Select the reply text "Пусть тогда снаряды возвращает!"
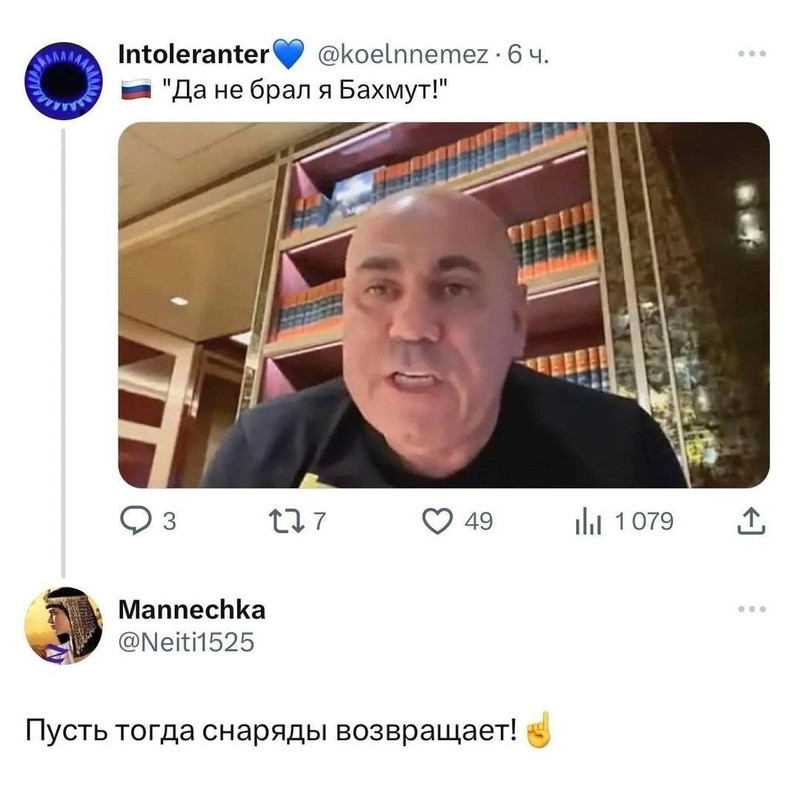The width and height of the screenshot is (795, 800). point(271,732)
